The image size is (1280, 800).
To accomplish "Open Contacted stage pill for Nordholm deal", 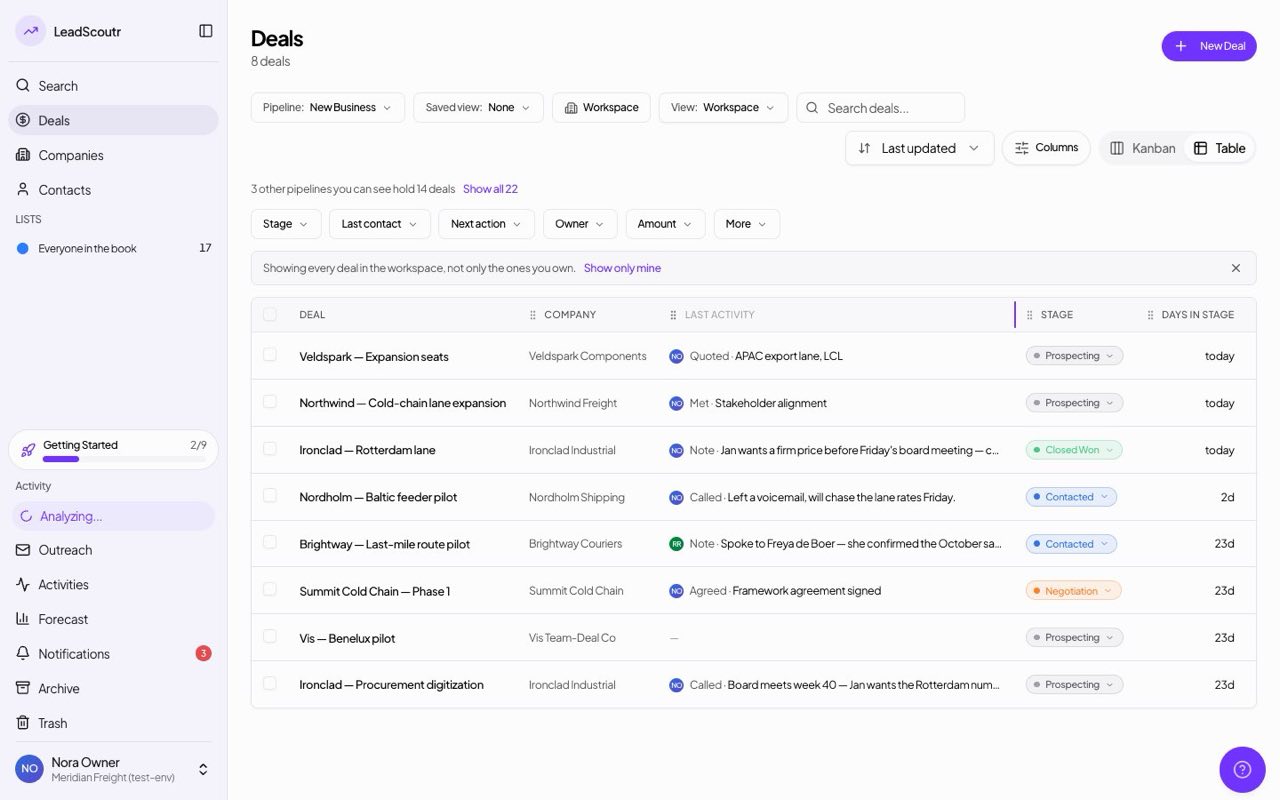I will (x=1071, y=497).
